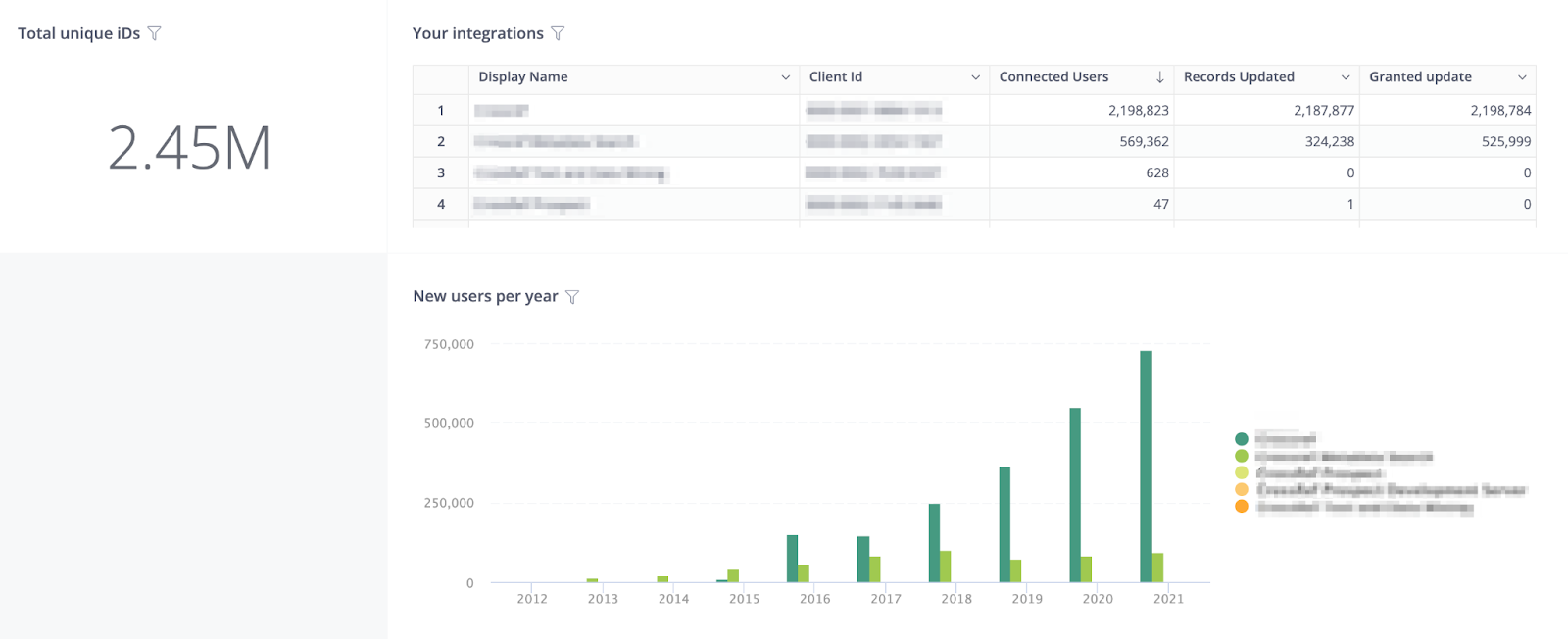Expand Granted update column dropdown

(x=1522, y=77)
